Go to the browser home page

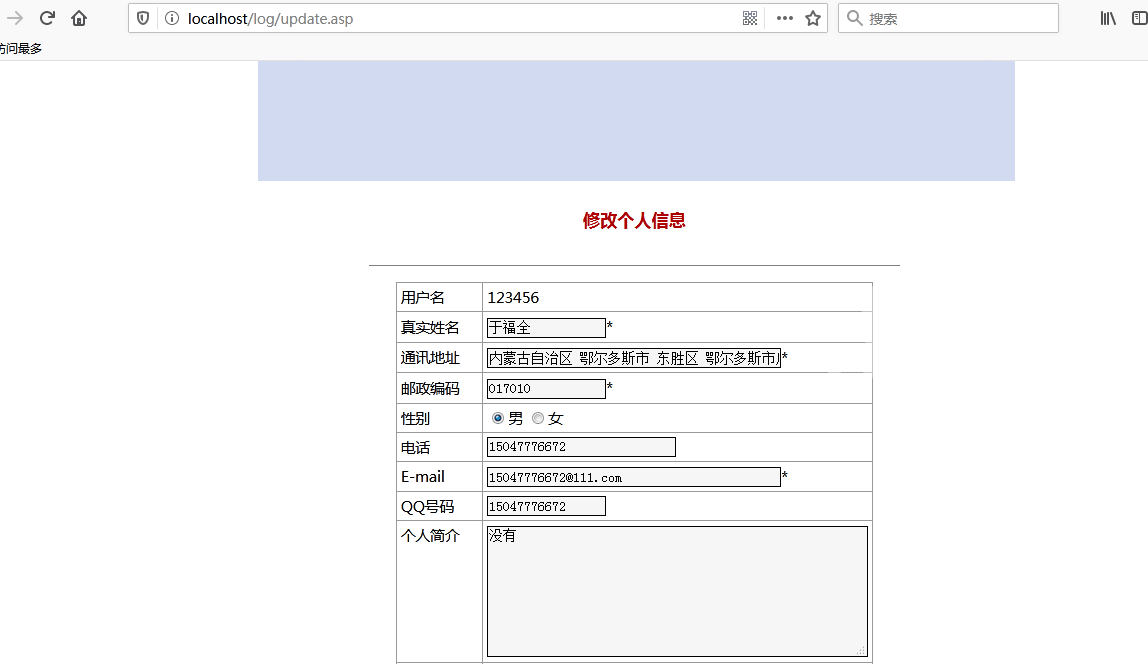pos(79,18)
